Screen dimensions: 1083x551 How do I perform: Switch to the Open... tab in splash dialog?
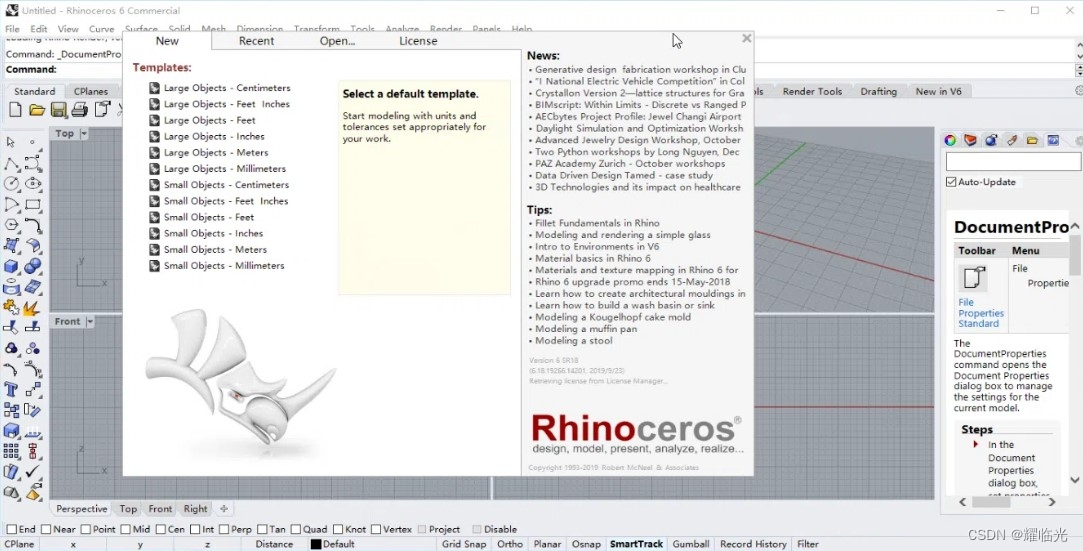[x=337, y=41]
